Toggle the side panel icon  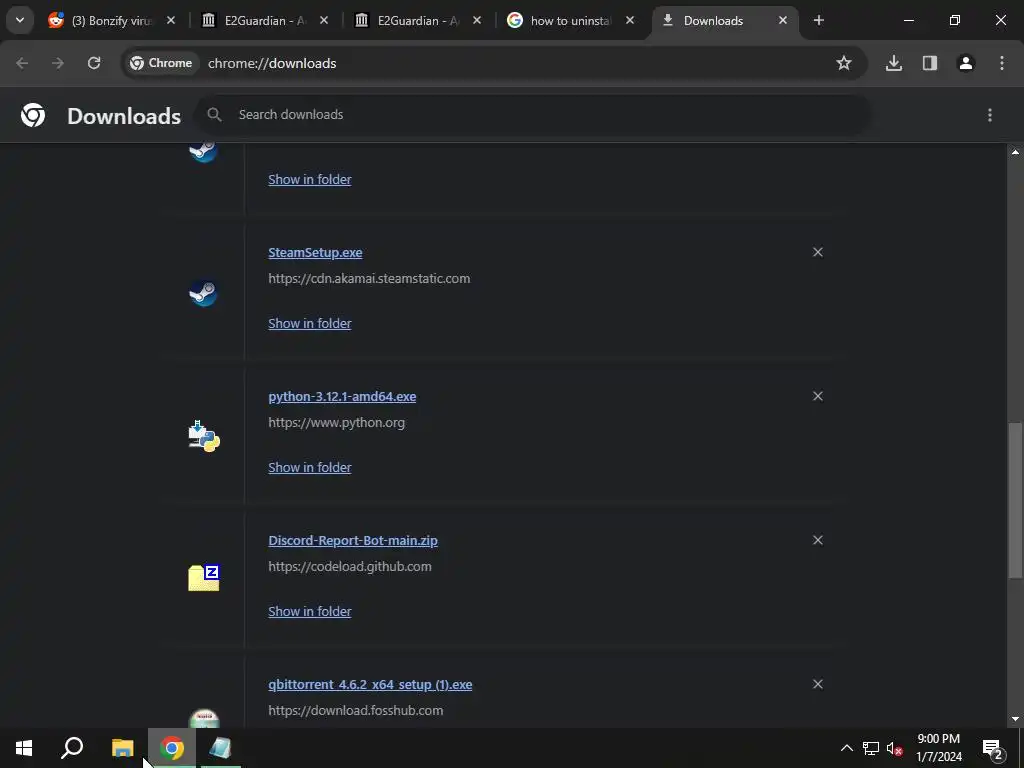pos(929,63)
